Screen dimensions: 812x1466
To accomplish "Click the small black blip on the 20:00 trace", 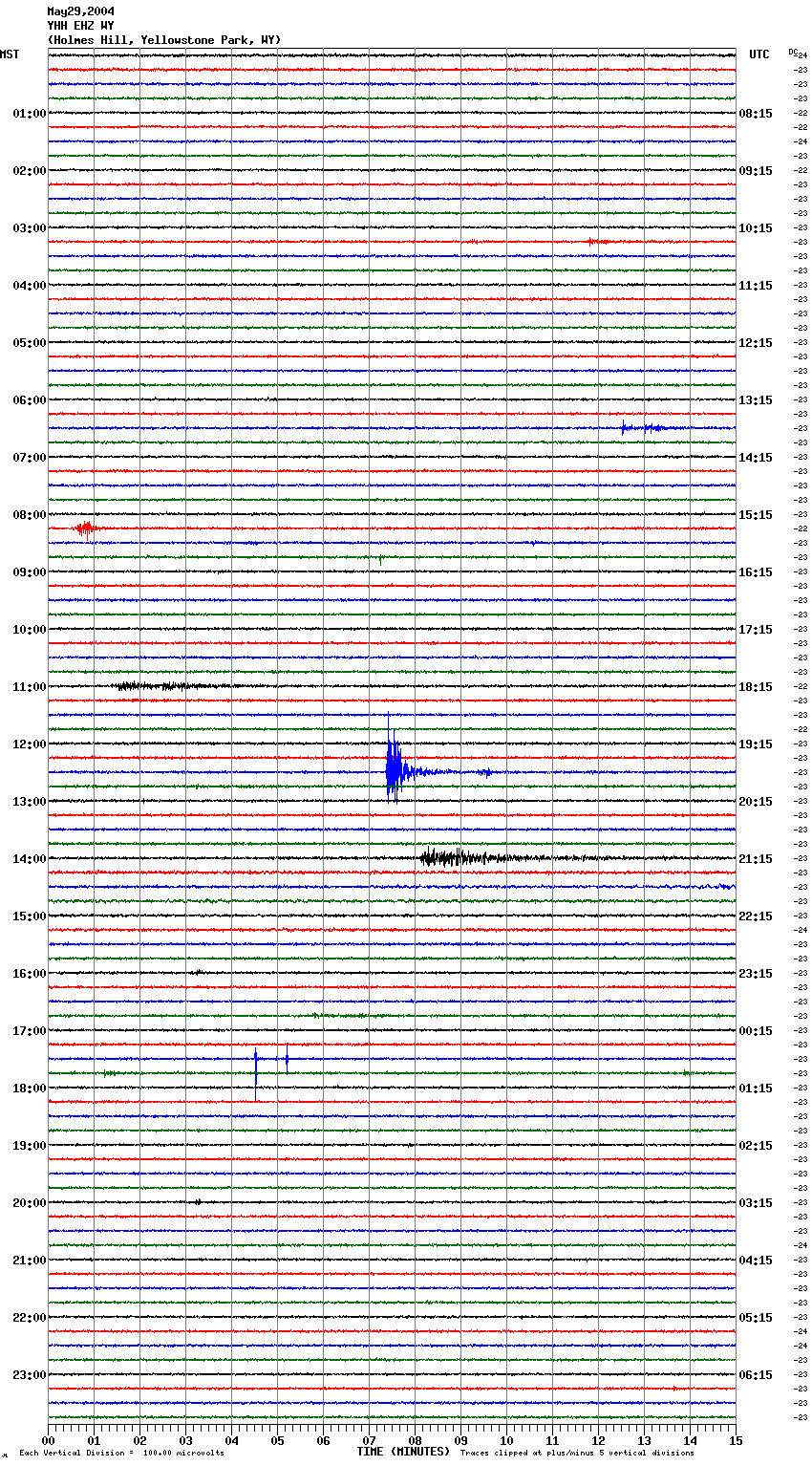I will [x=198, y=1202].
